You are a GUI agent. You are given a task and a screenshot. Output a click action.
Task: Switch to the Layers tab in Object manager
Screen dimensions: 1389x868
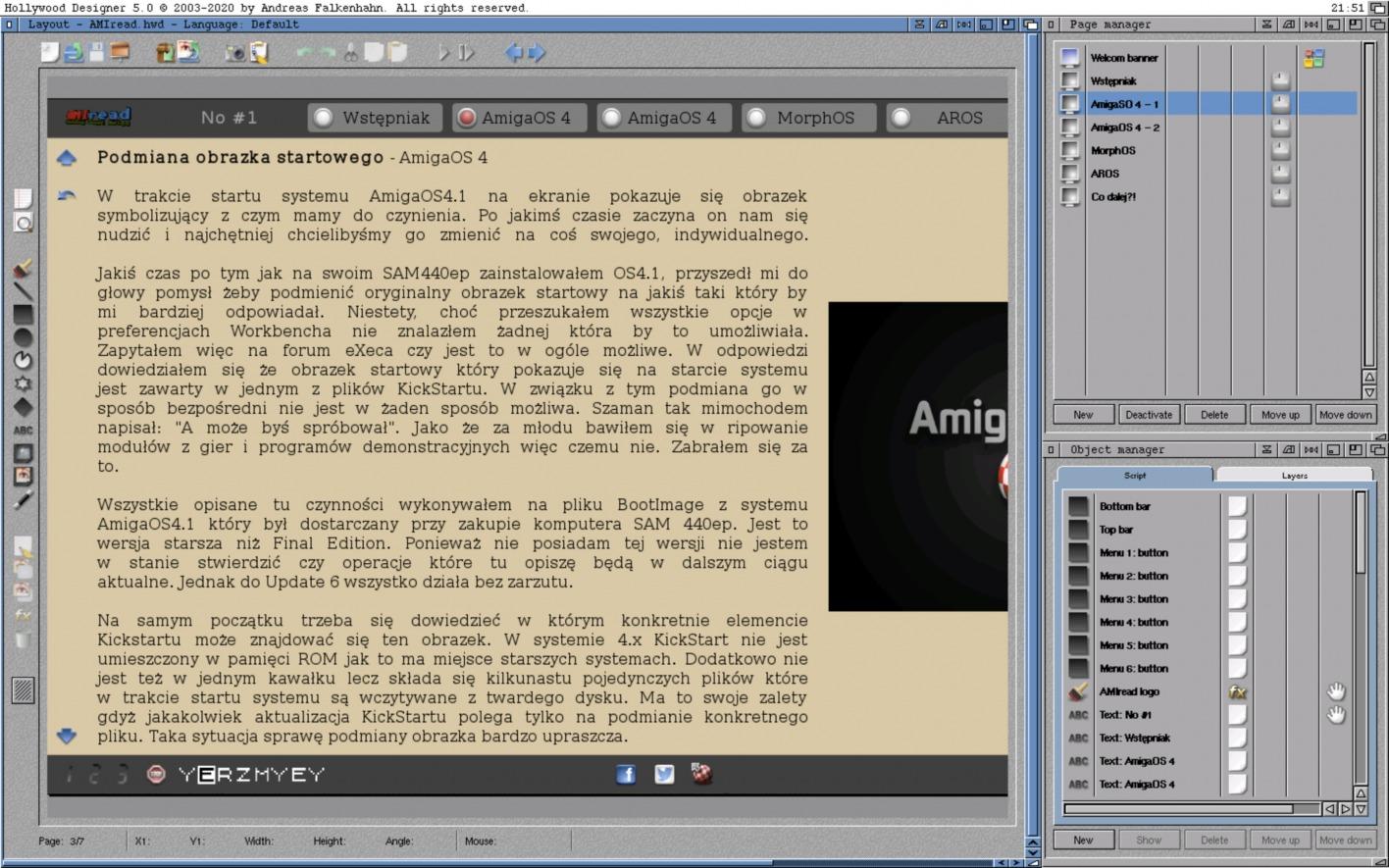point(1294,476)
